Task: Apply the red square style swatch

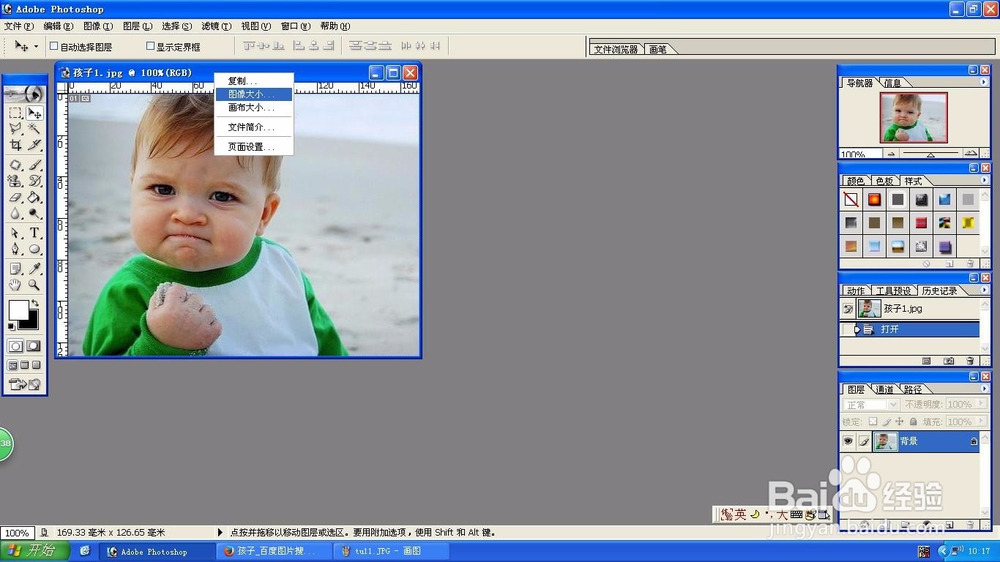Action: click(x=921, y=223)
